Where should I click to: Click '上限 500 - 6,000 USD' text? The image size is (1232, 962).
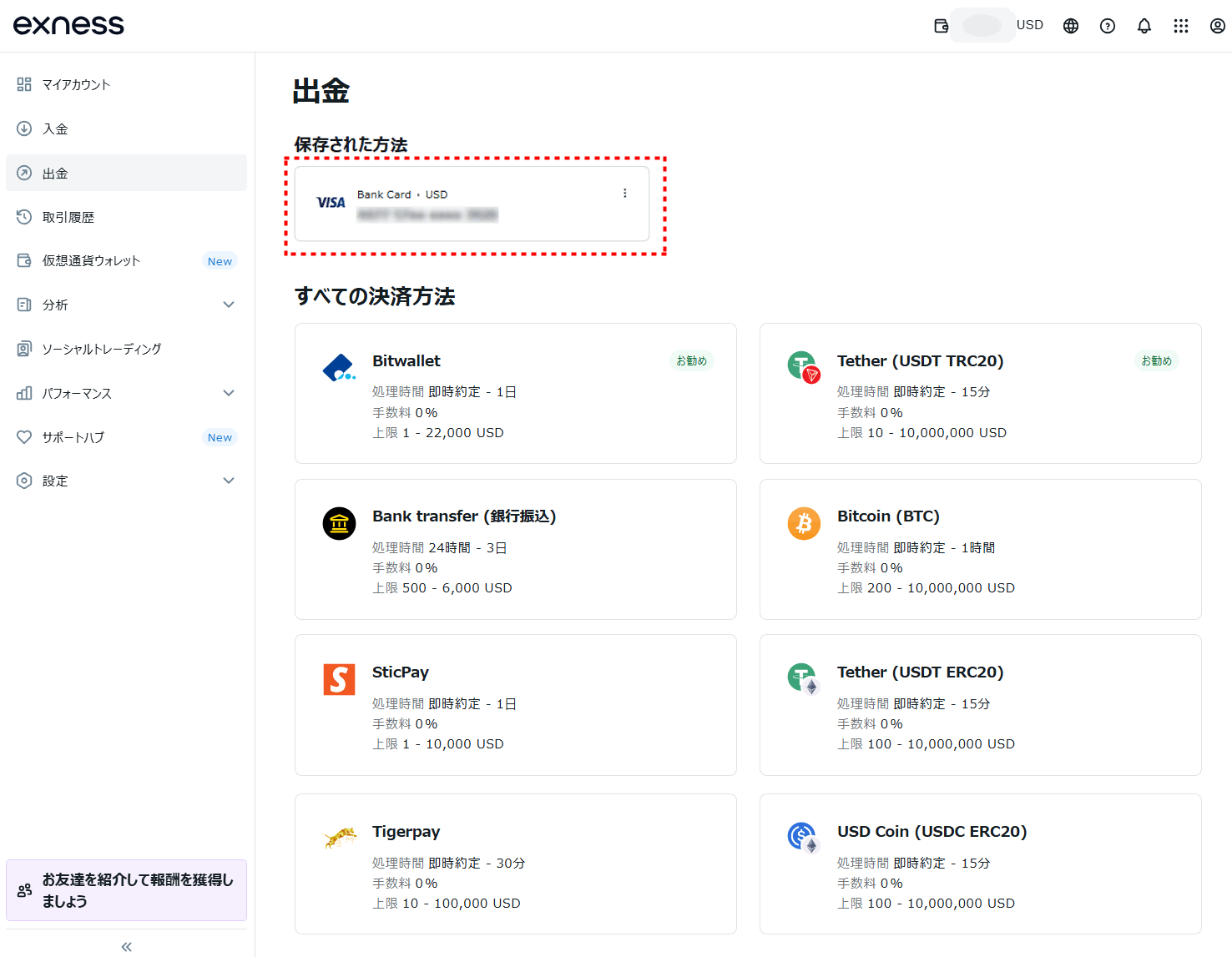pyautogui.click(x=442, y=587)
